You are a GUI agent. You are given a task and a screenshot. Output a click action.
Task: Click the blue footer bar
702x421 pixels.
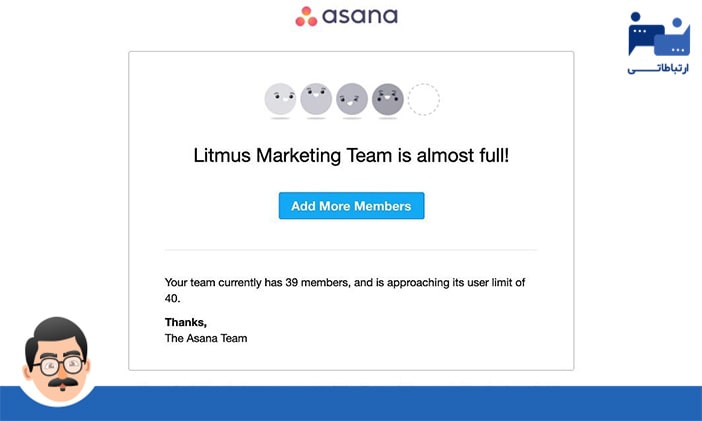400,403
